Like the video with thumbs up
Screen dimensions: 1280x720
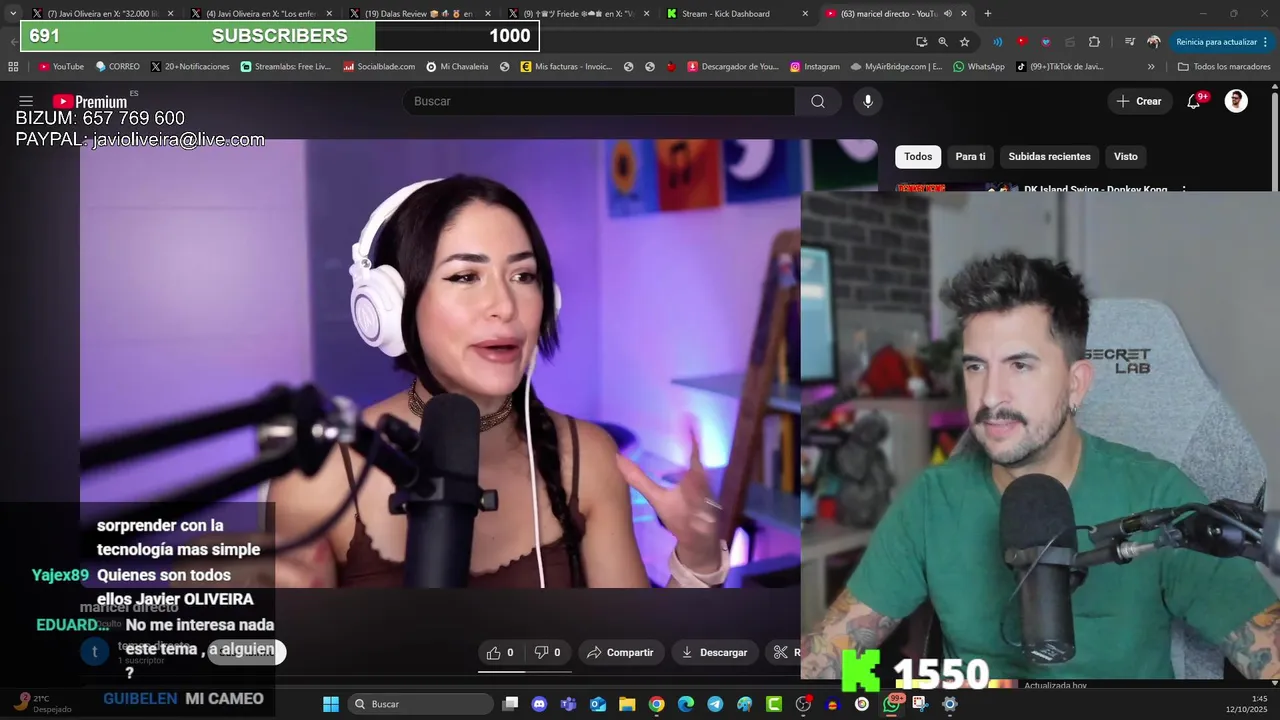pos(500,652)
